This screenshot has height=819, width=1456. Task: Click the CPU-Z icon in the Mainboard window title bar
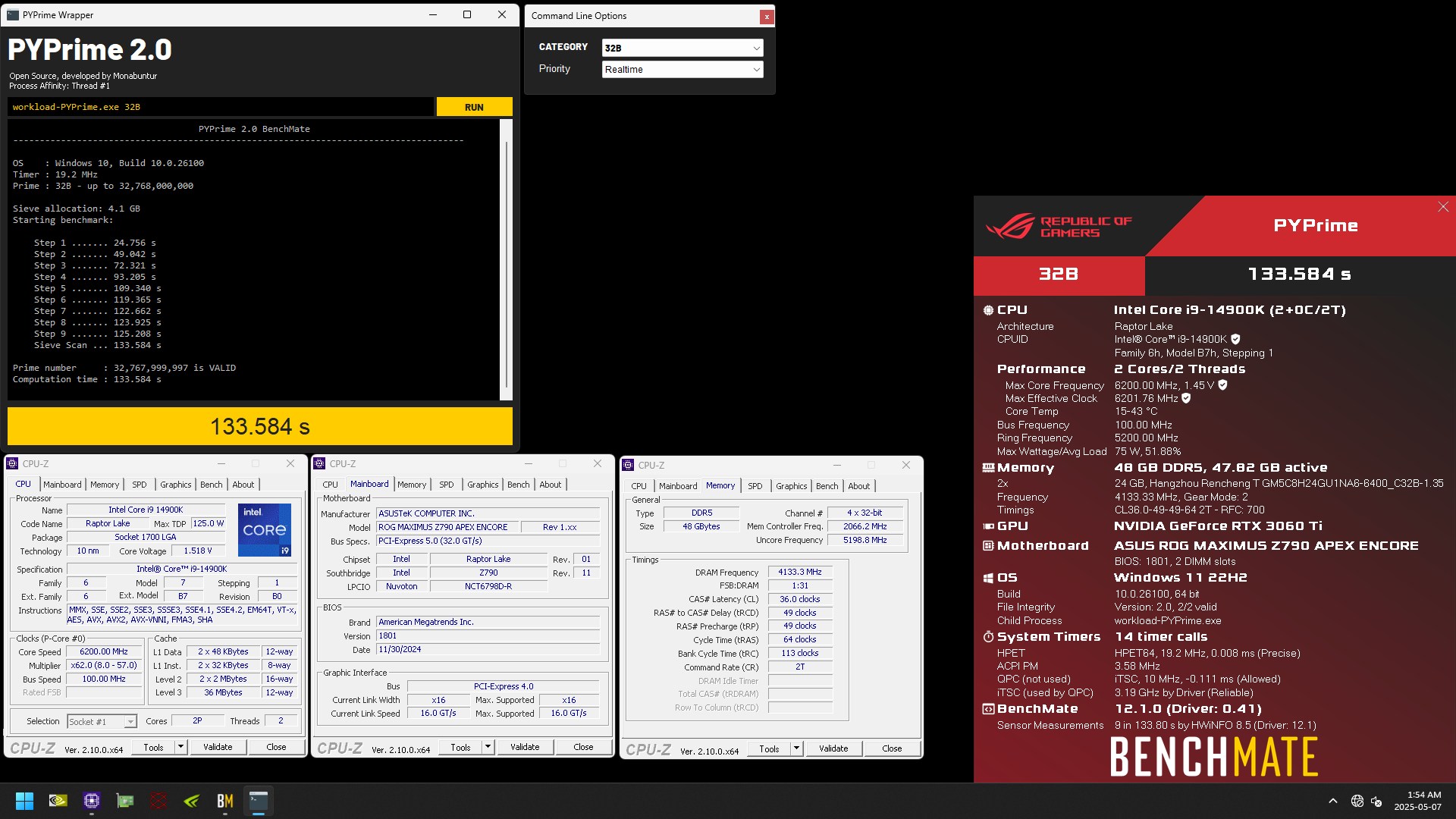coord(319,463)
